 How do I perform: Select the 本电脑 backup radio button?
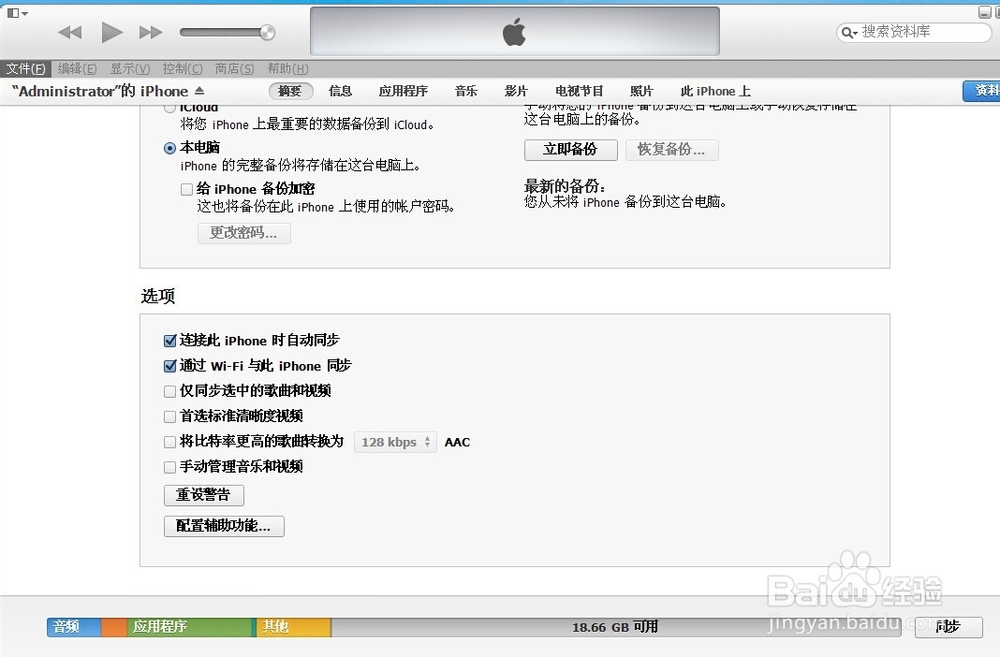170,148
